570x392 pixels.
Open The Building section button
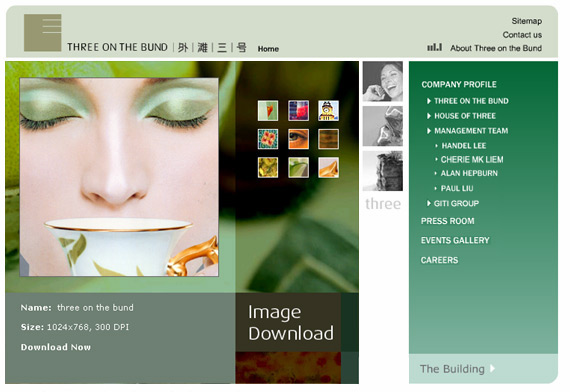(483, 369)
